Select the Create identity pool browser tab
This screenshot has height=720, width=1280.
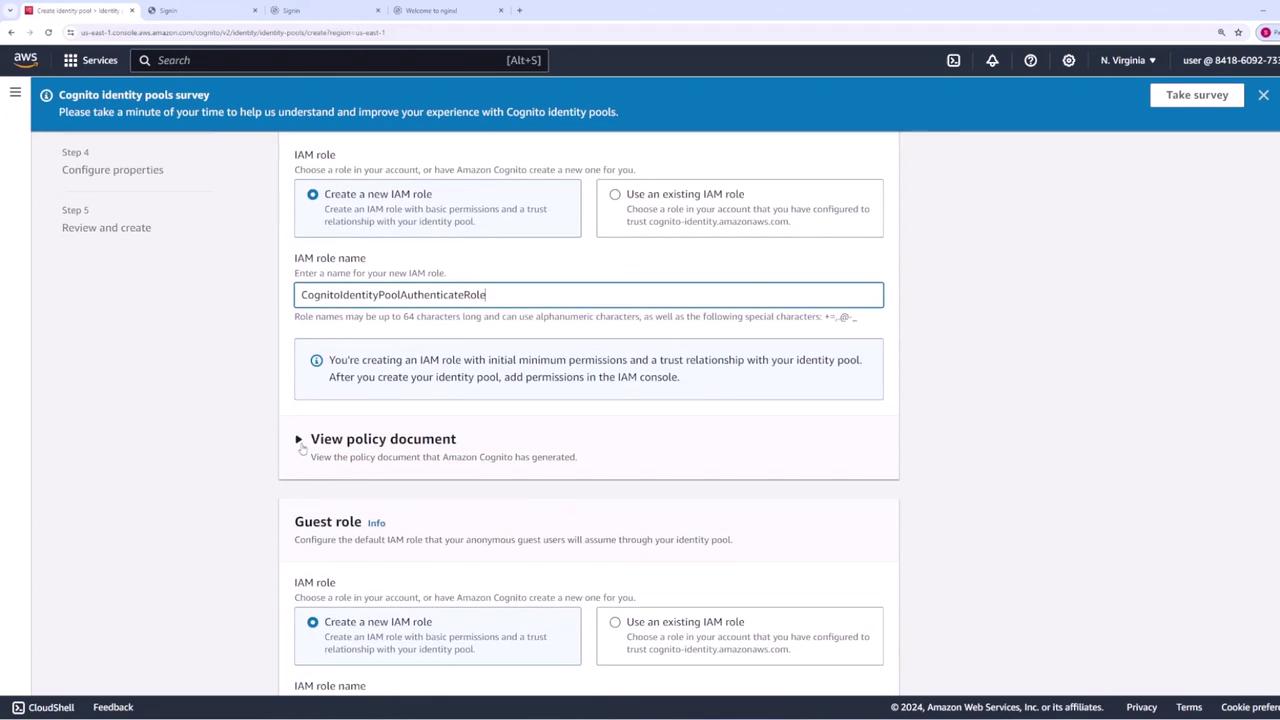[78, 10]
